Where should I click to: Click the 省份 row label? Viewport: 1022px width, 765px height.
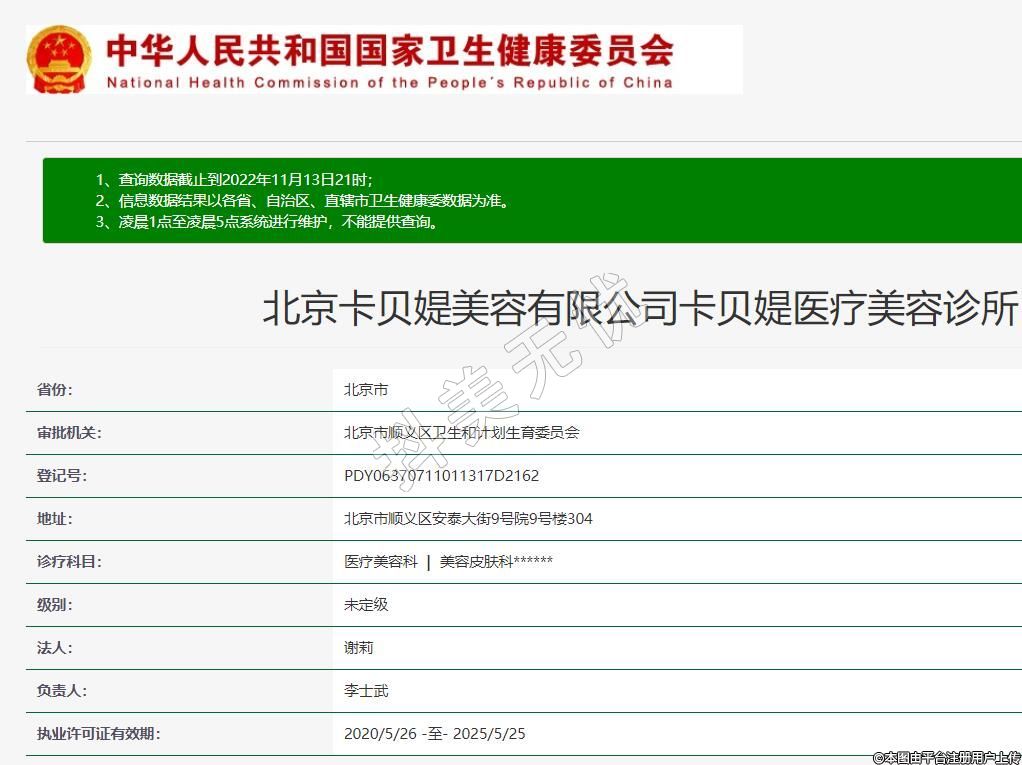[55, 390]
